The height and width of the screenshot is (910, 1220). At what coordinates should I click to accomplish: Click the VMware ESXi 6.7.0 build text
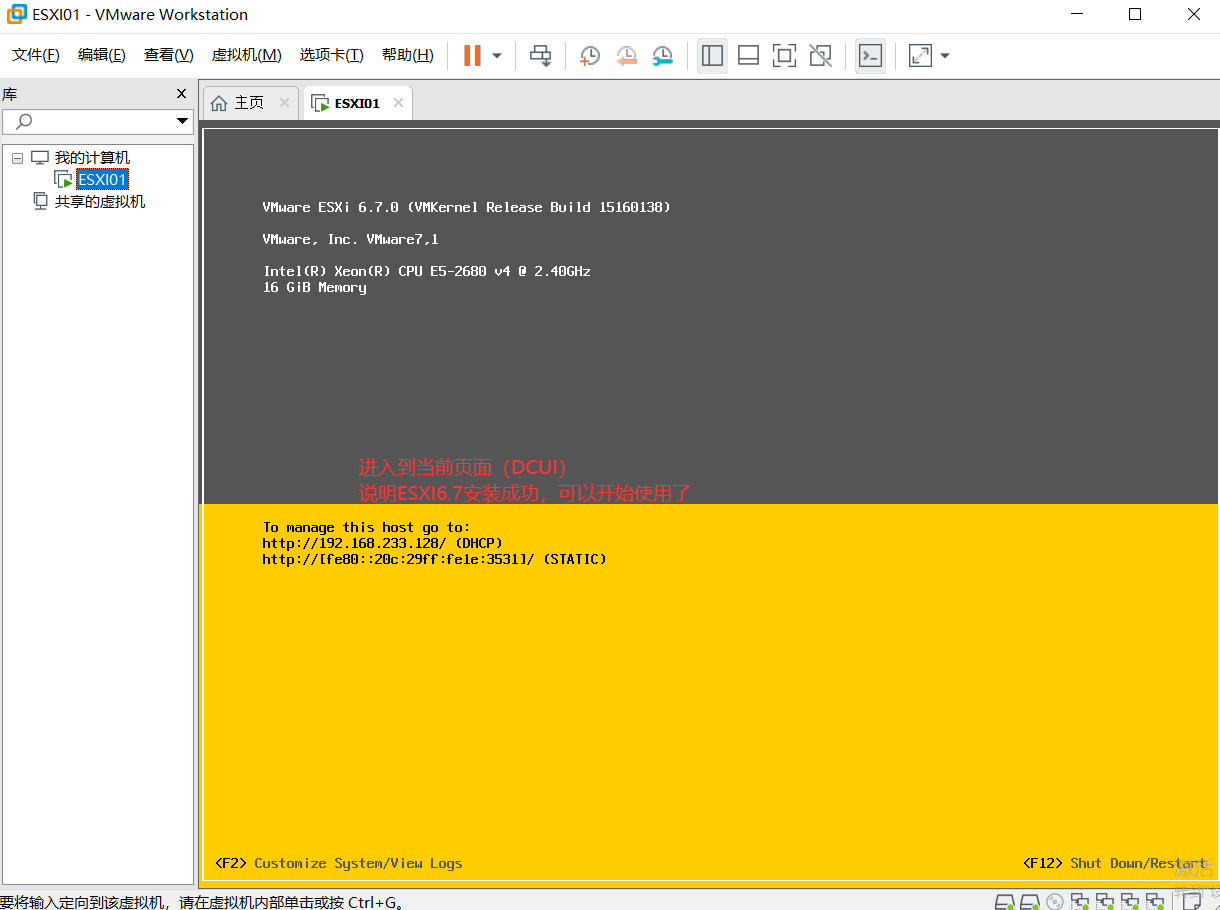coord(466,207)
